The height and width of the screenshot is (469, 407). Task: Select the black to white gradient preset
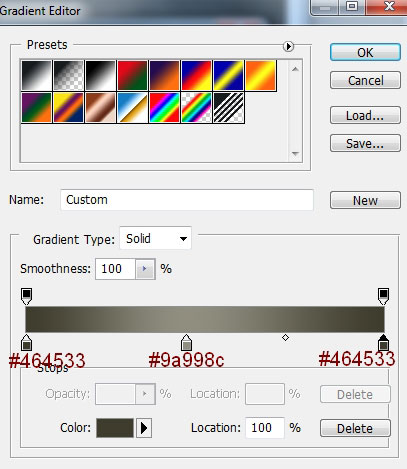pos(100,75)
